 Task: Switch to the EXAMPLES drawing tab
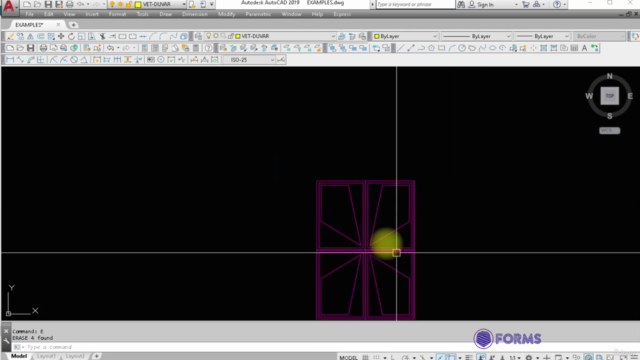pos(29,25)
